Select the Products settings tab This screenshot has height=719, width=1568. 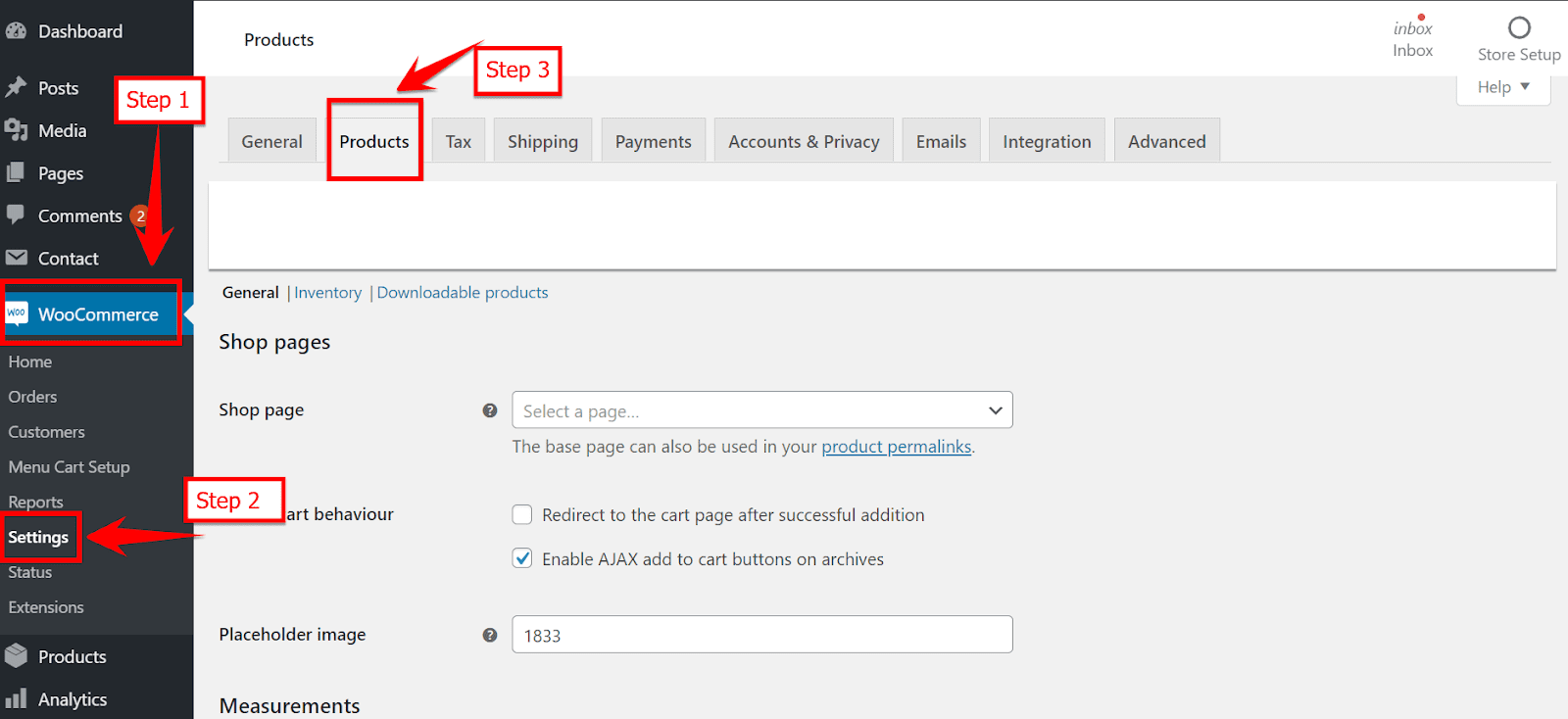374,141
